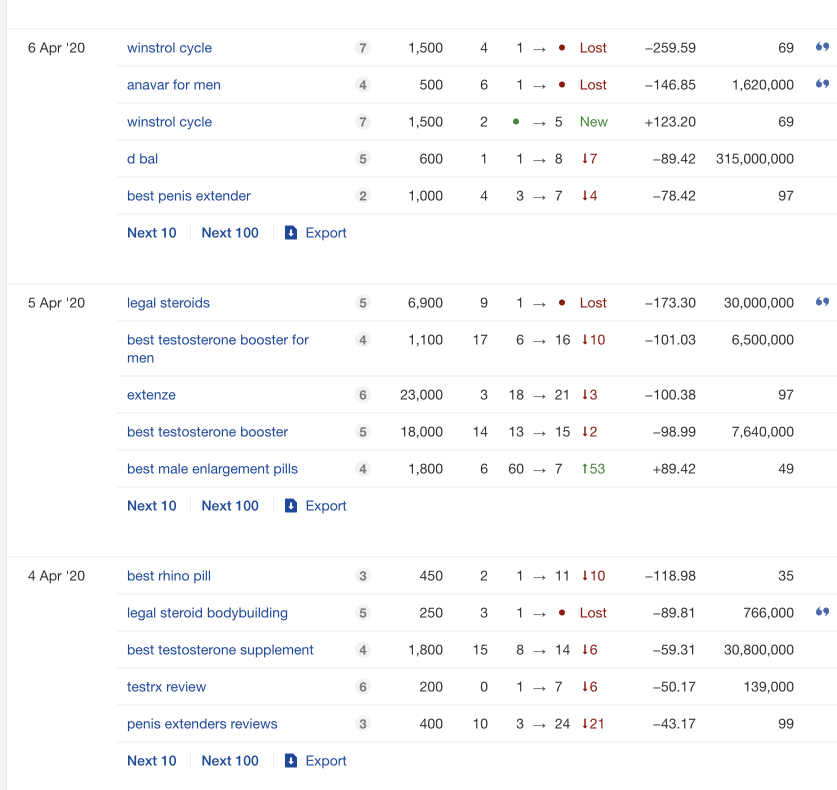
Task: Open best male enlargement pills keyword
Action: [212, 469]
